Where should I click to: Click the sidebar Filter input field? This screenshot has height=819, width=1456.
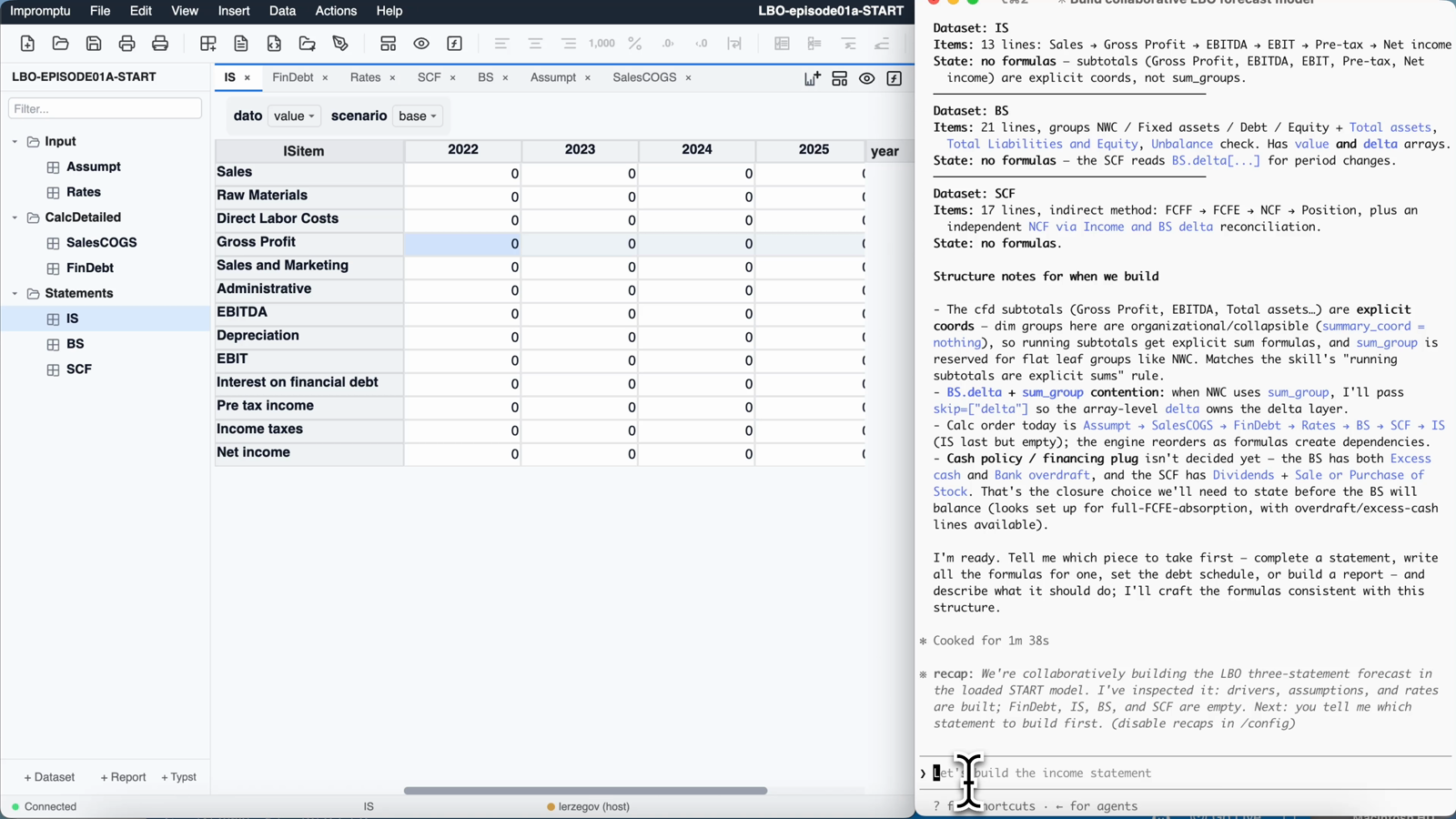click(x=105, y=108)
